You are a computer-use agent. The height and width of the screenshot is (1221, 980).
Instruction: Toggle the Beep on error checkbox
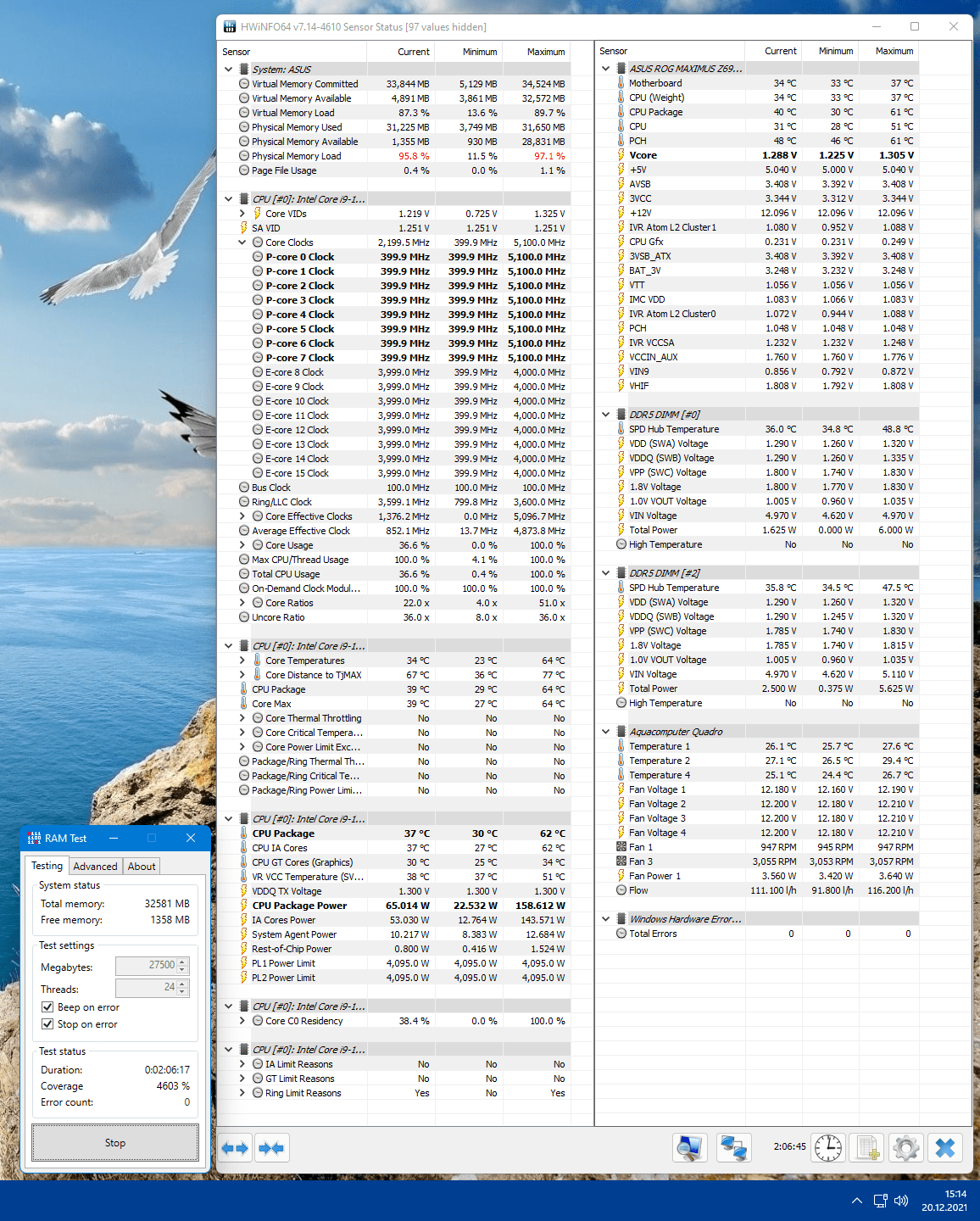(x=47, y=1007)
